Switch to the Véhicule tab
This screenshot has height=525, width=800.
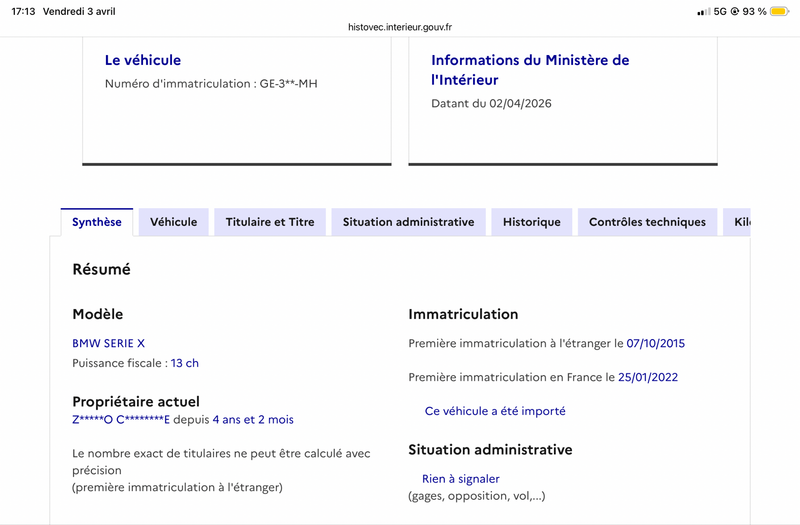coord(173,222)
